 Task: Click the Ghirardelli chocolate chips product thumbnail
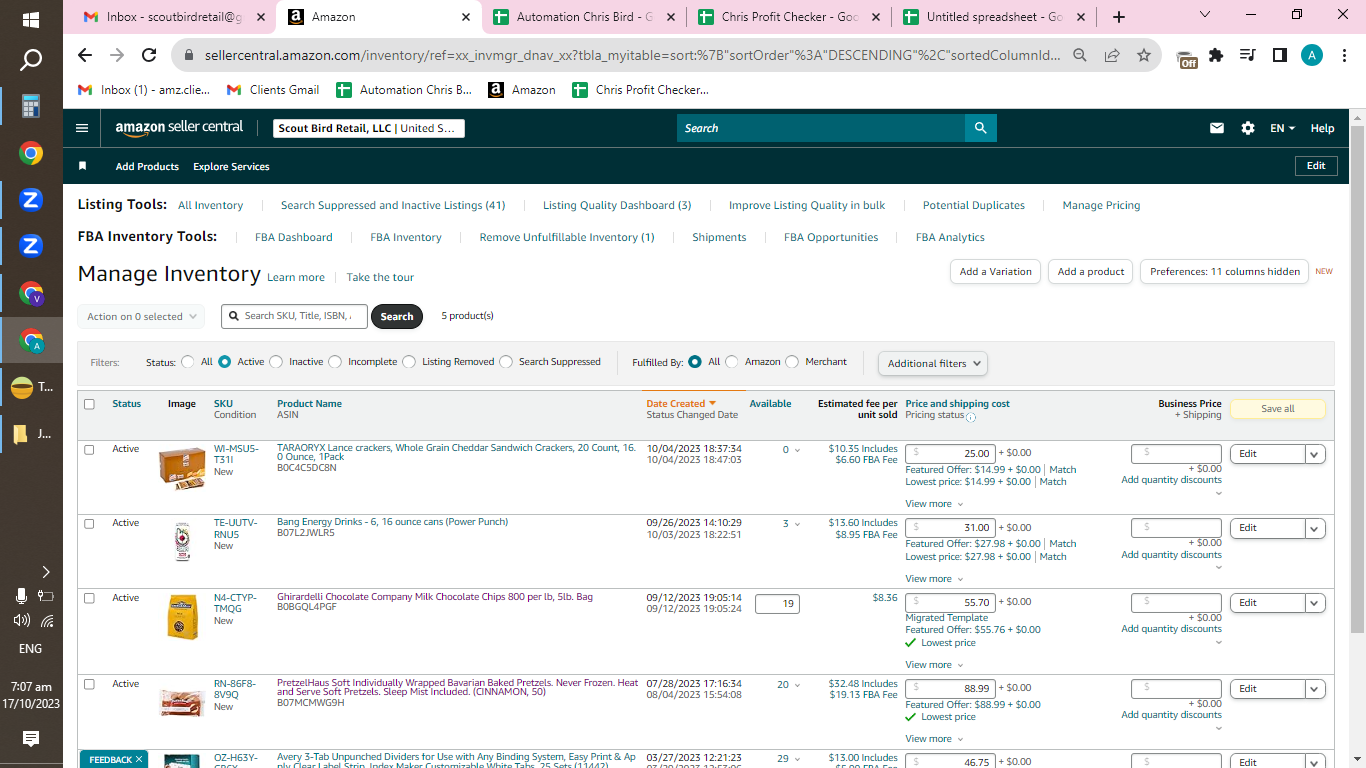click(x=182, y=617)
